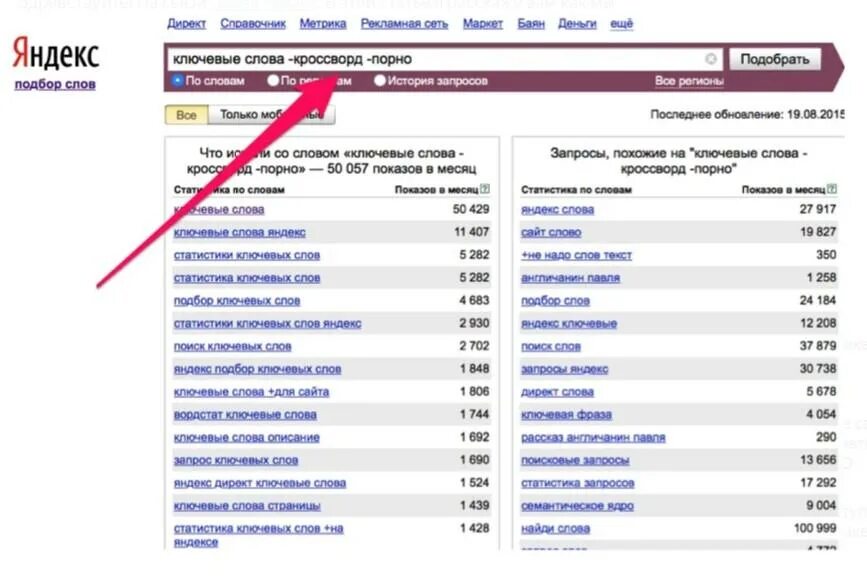Image resolution: width=867 pixels, height=579 pixels.
Task: Open Метрика in the top navigation
Action: (x=323, y=24)
